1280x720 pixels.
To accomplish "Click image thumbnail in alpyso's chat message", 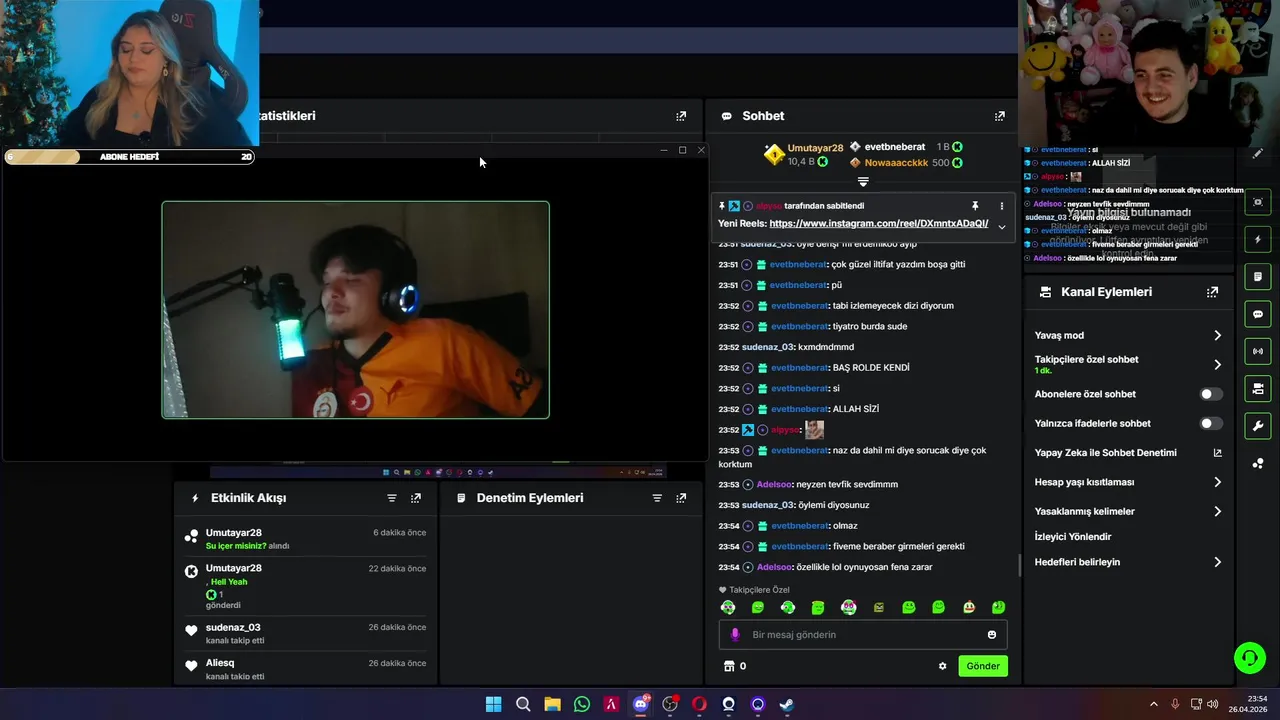I will (x=814, y=429).
